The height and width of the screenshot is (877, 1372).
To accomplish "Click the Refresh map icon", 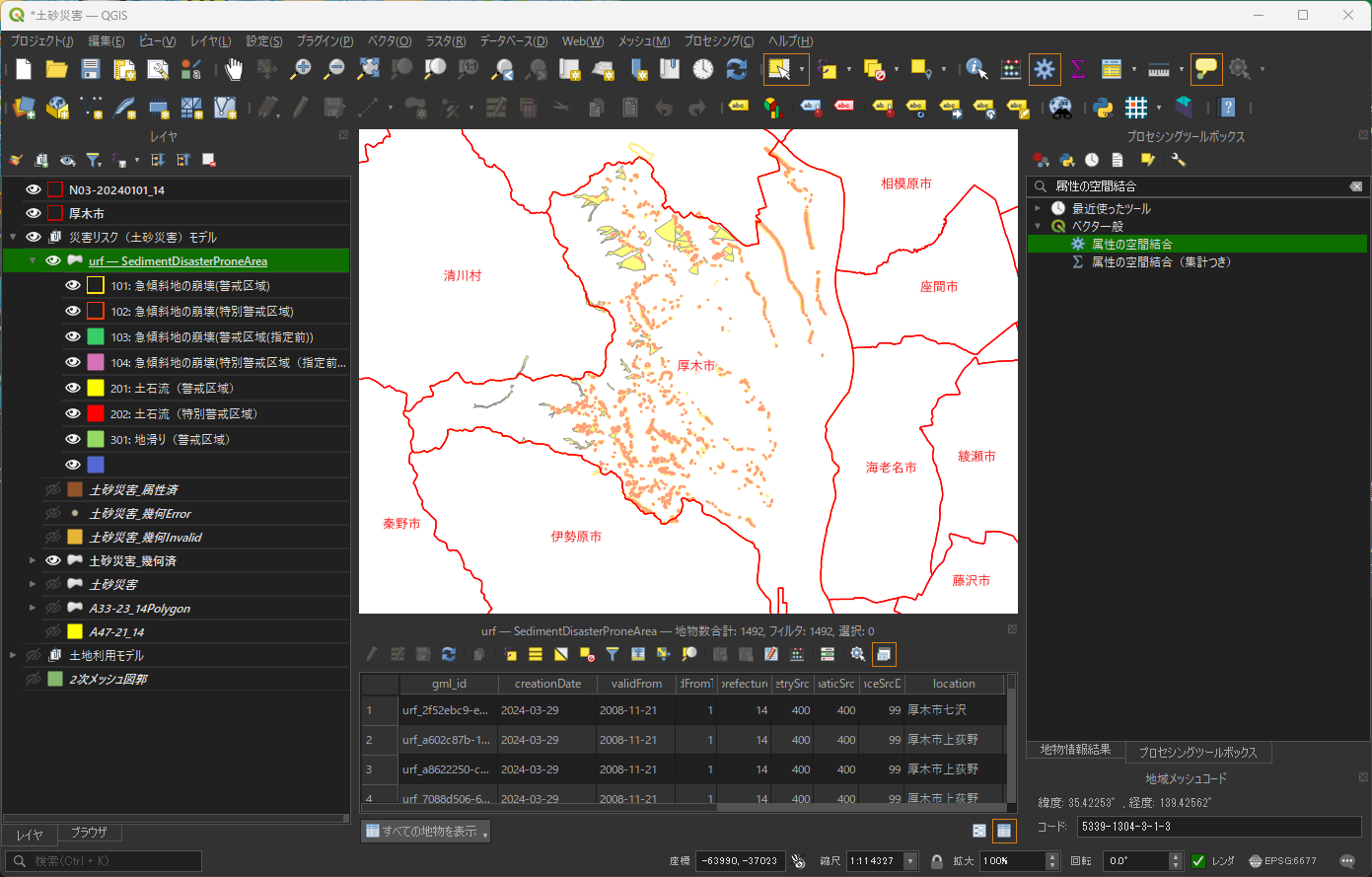I will [x=737, y=69].
